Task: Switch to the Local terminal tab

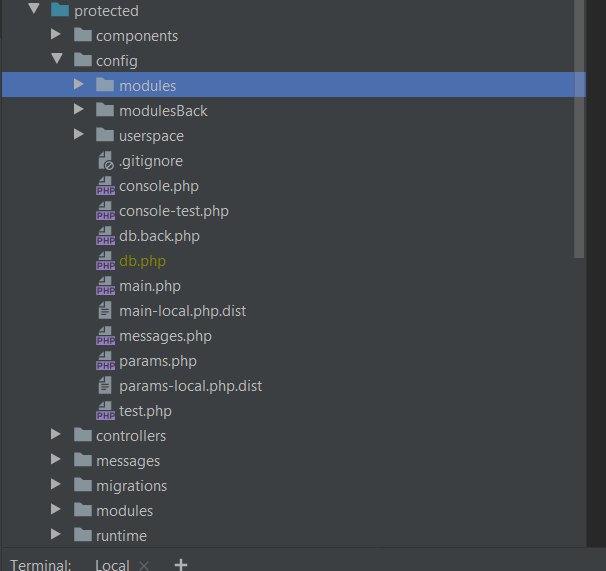Action: [x=112, y=565]
